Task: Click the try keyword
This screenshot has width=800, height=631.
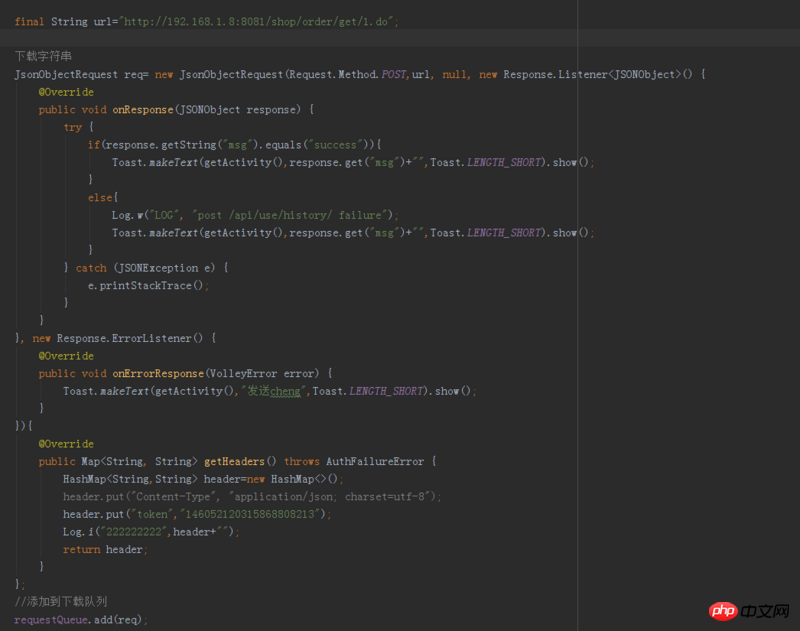Action: pyautogui.click(x=73, y=127)
